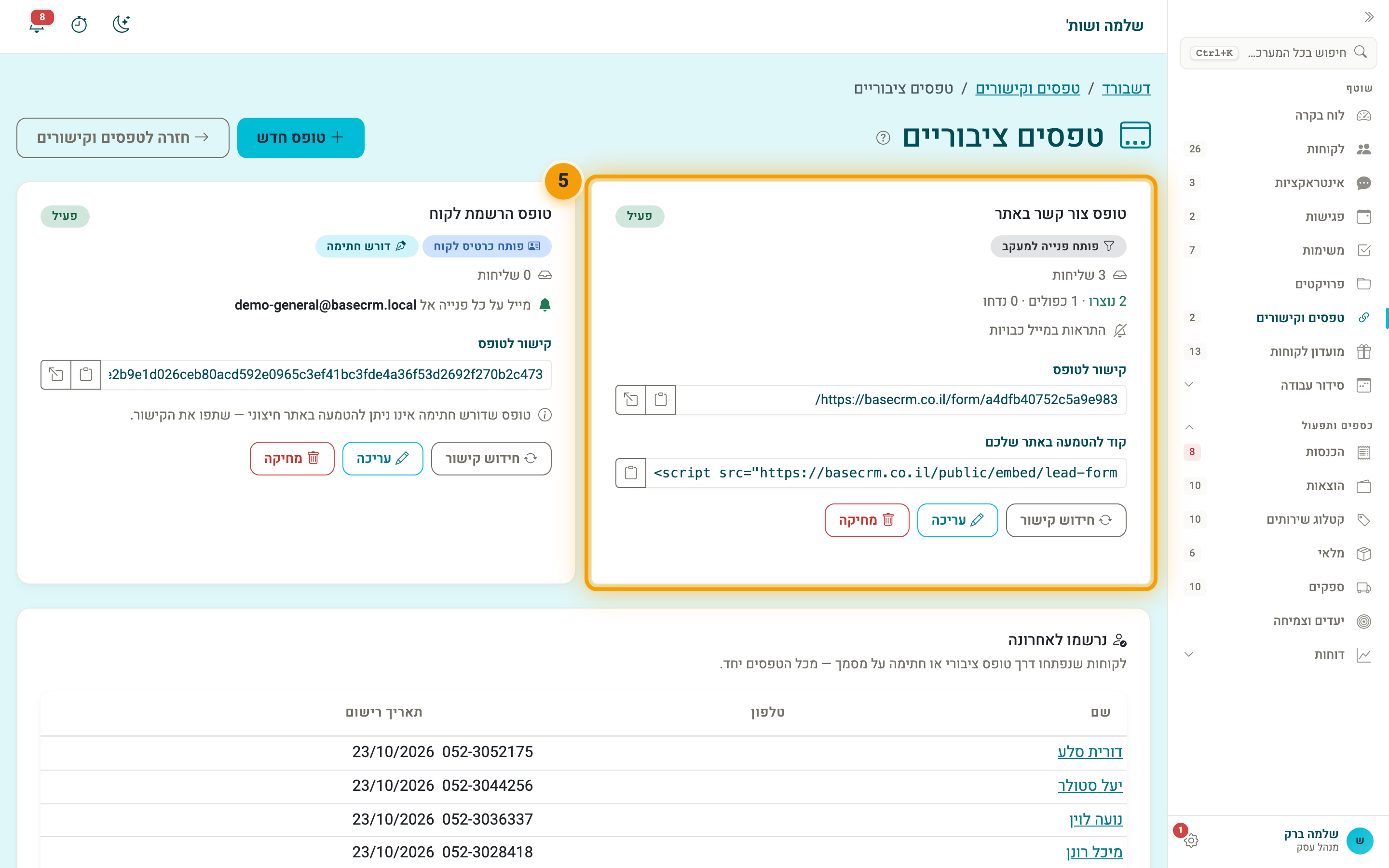The image size is (1389, 868).
Task: Focus the system search field
Action: 1278,53
